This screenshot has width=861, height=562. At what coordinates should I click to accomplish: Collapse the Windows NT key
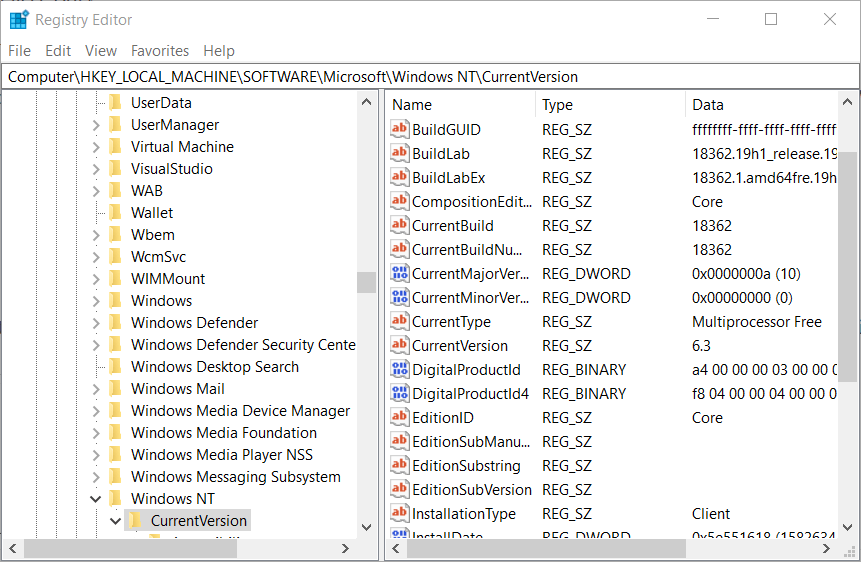(x=96, y=499)
